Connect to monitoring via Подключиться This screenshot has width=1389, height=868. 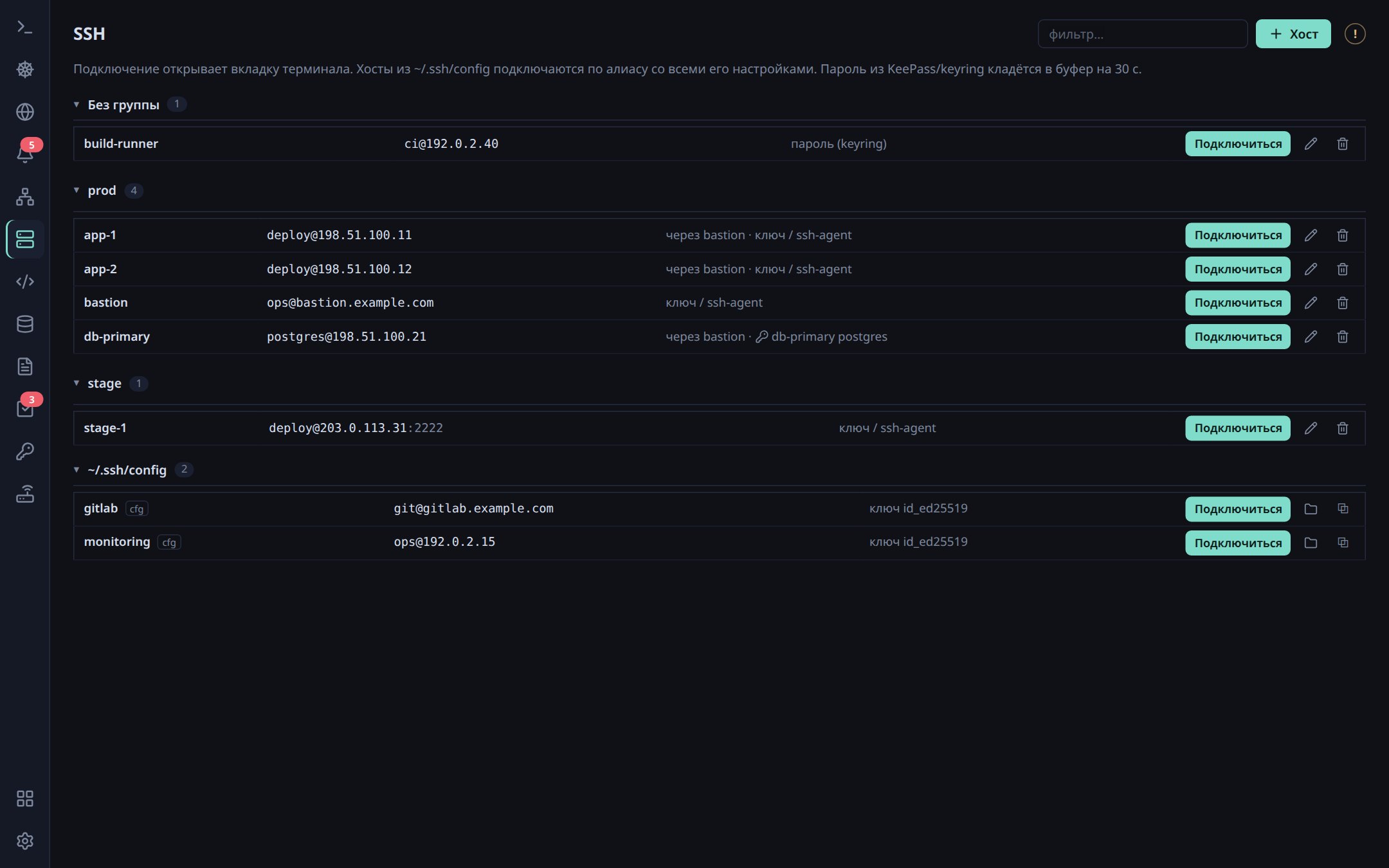pyautogui.click(x=1238, y=543)
